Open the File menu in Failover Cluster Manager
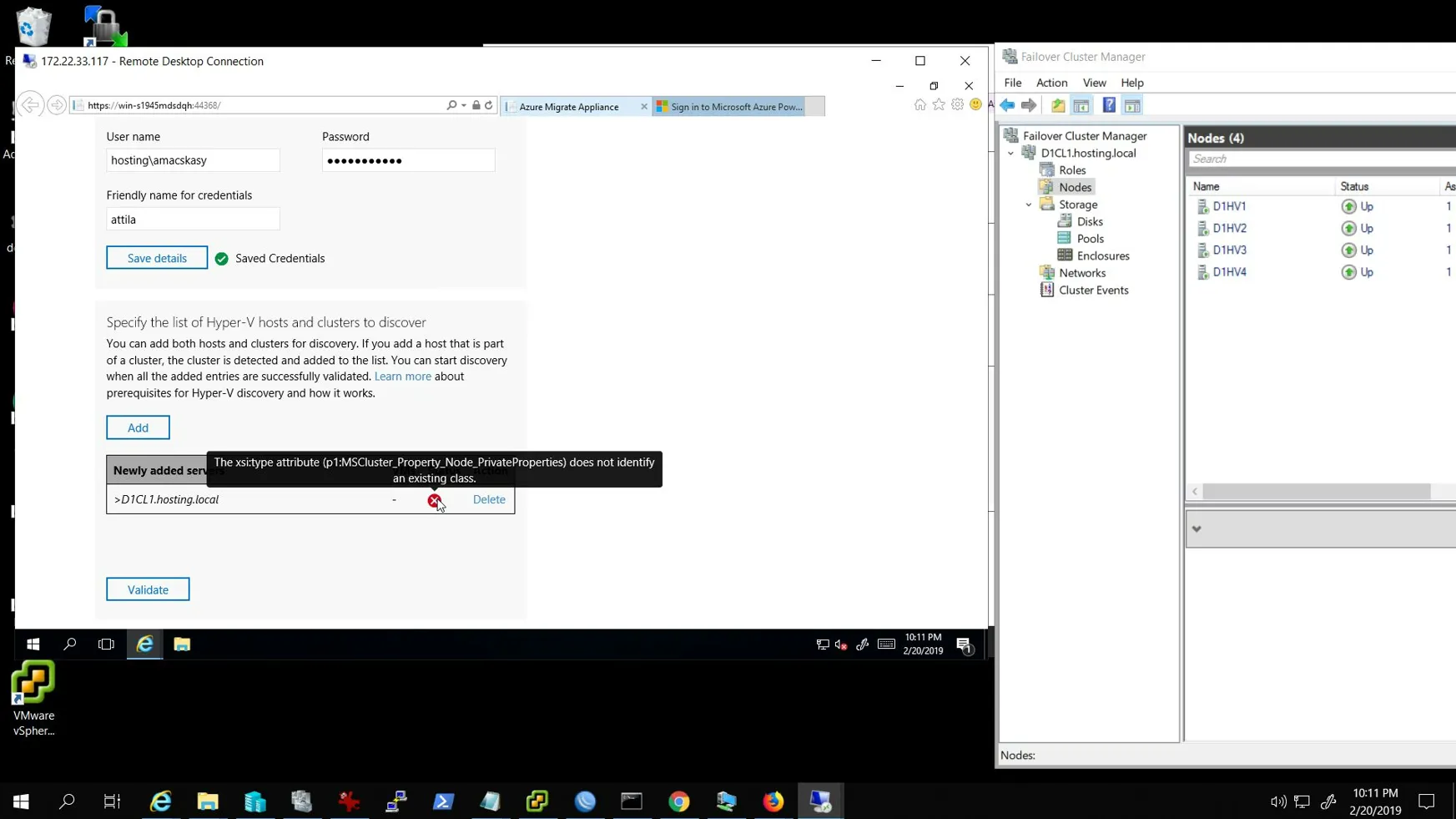The height and width of the screenshot is (819, 1456). (x=1013, y=83)
